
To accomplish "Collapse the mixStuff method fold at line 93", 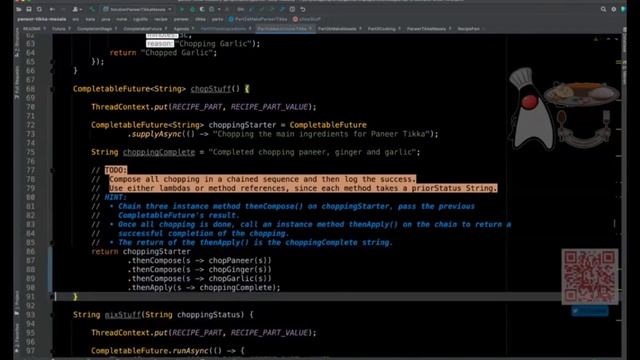I will [x=52, y=315].
